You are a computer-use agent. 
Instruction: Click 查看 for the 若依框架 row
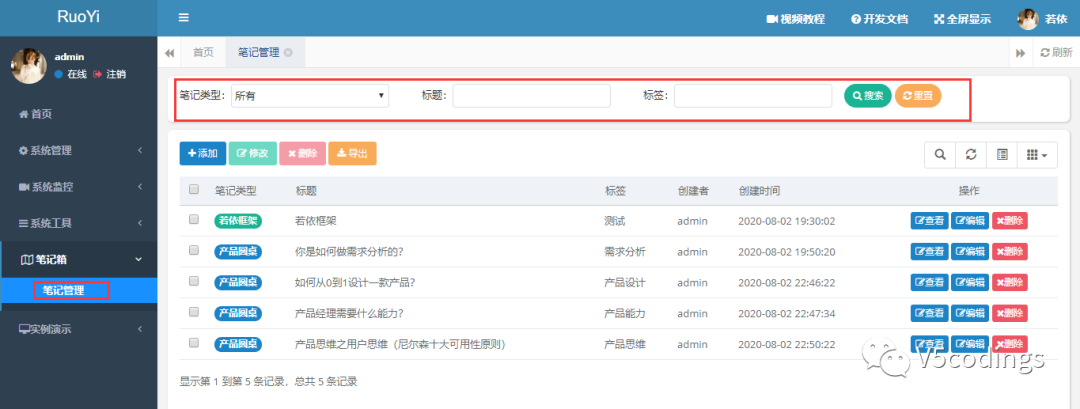point(929,221)
